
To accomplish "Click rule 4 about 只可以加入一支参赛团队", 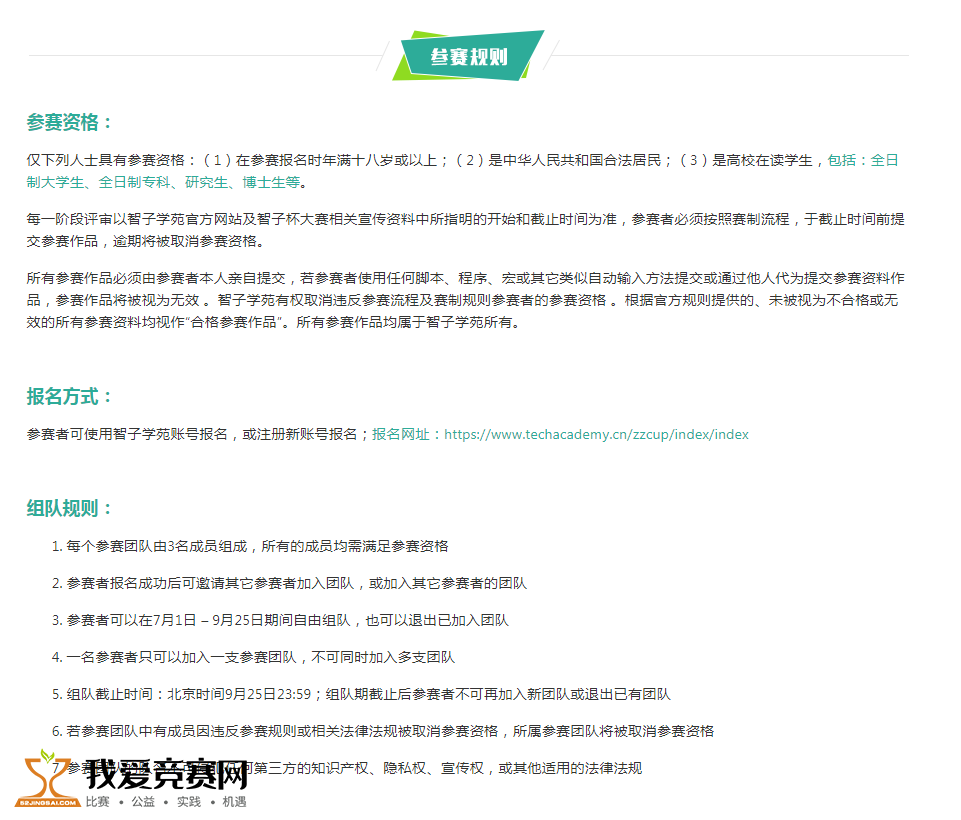I will (253, 657).
